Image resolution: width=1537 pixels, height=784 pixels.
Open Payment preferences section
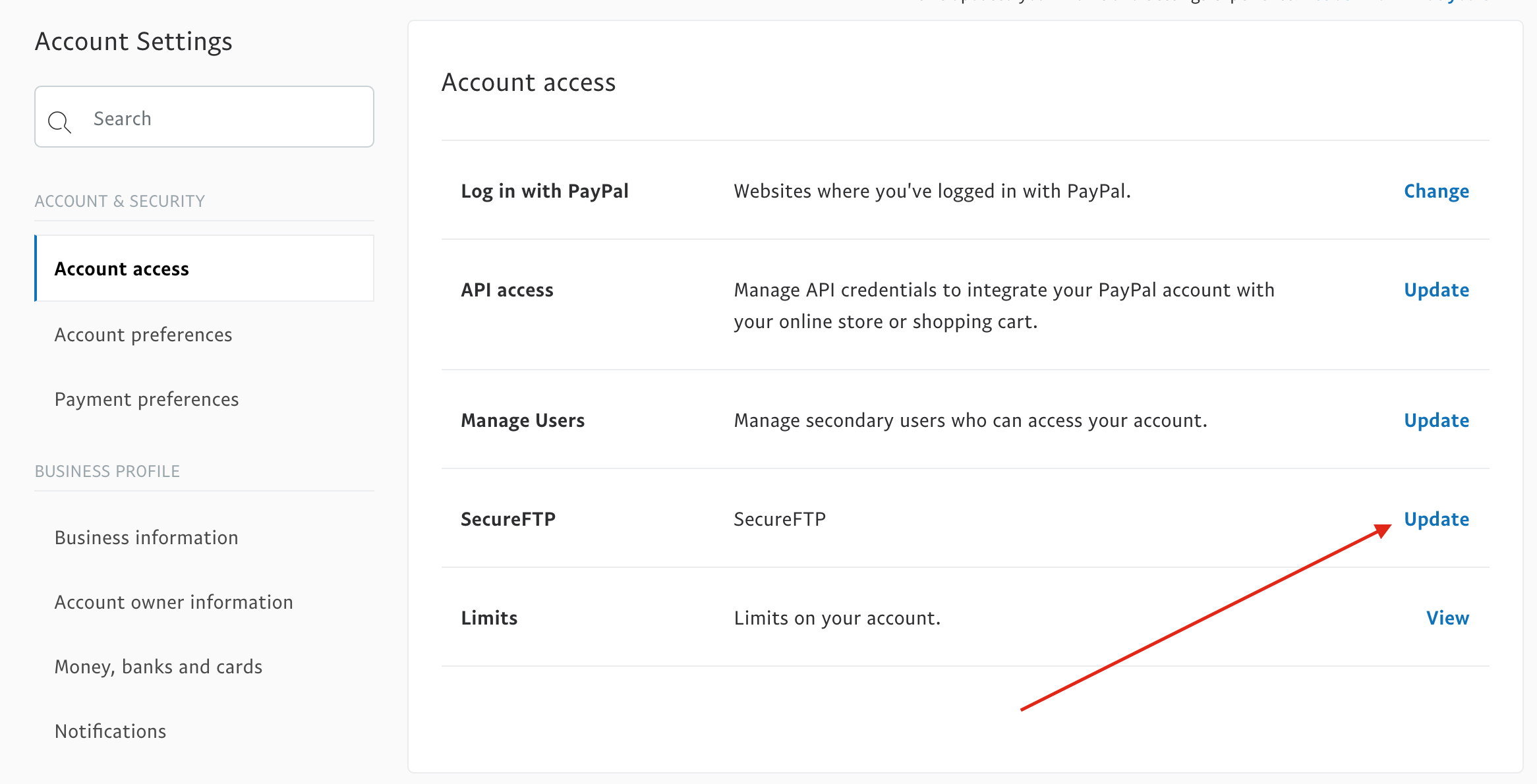coord(146,399)
